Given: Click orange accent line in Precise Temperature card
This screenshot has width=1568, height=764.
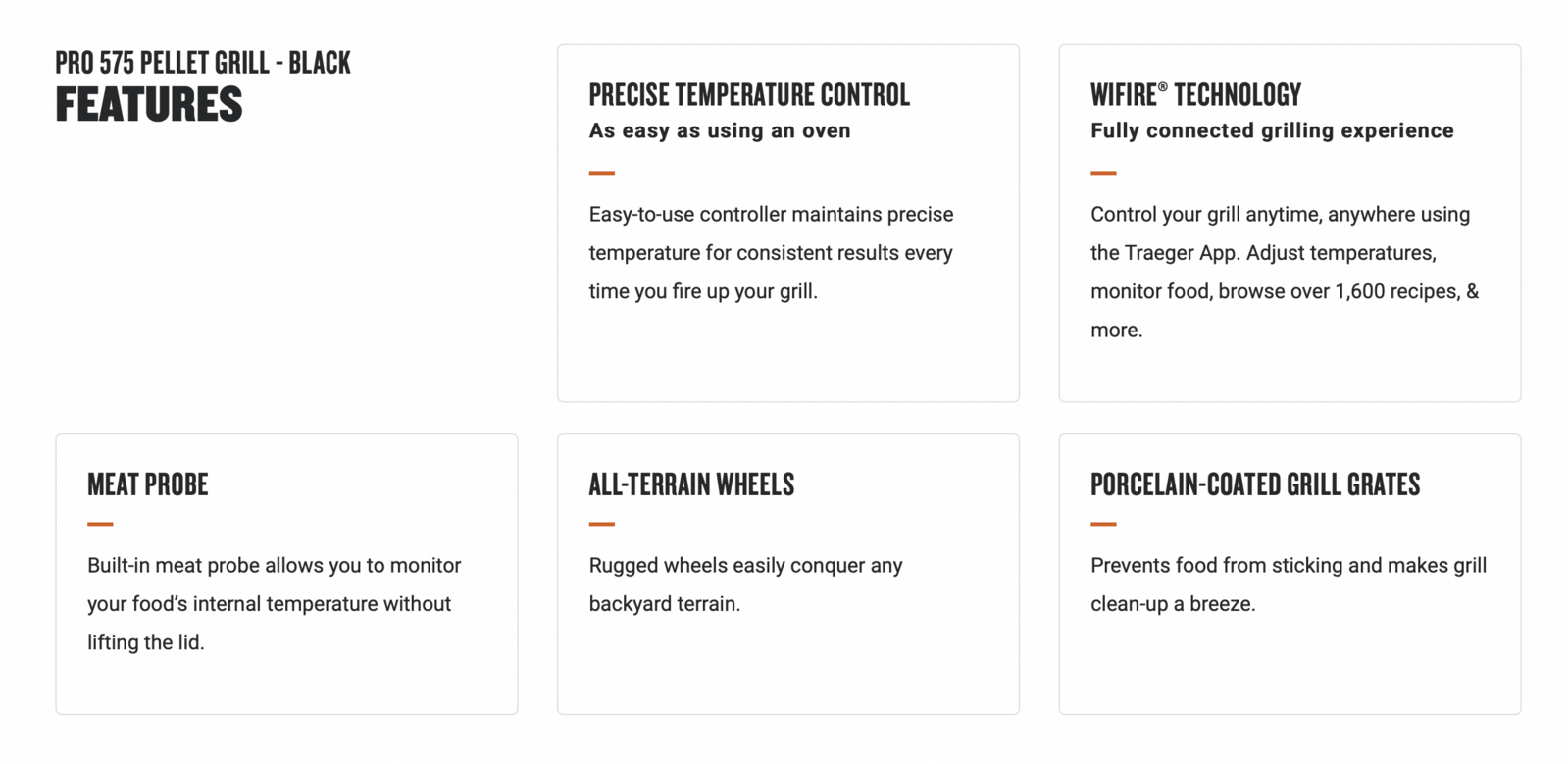Looking at the screenshot, I should [x=602, y=173].
